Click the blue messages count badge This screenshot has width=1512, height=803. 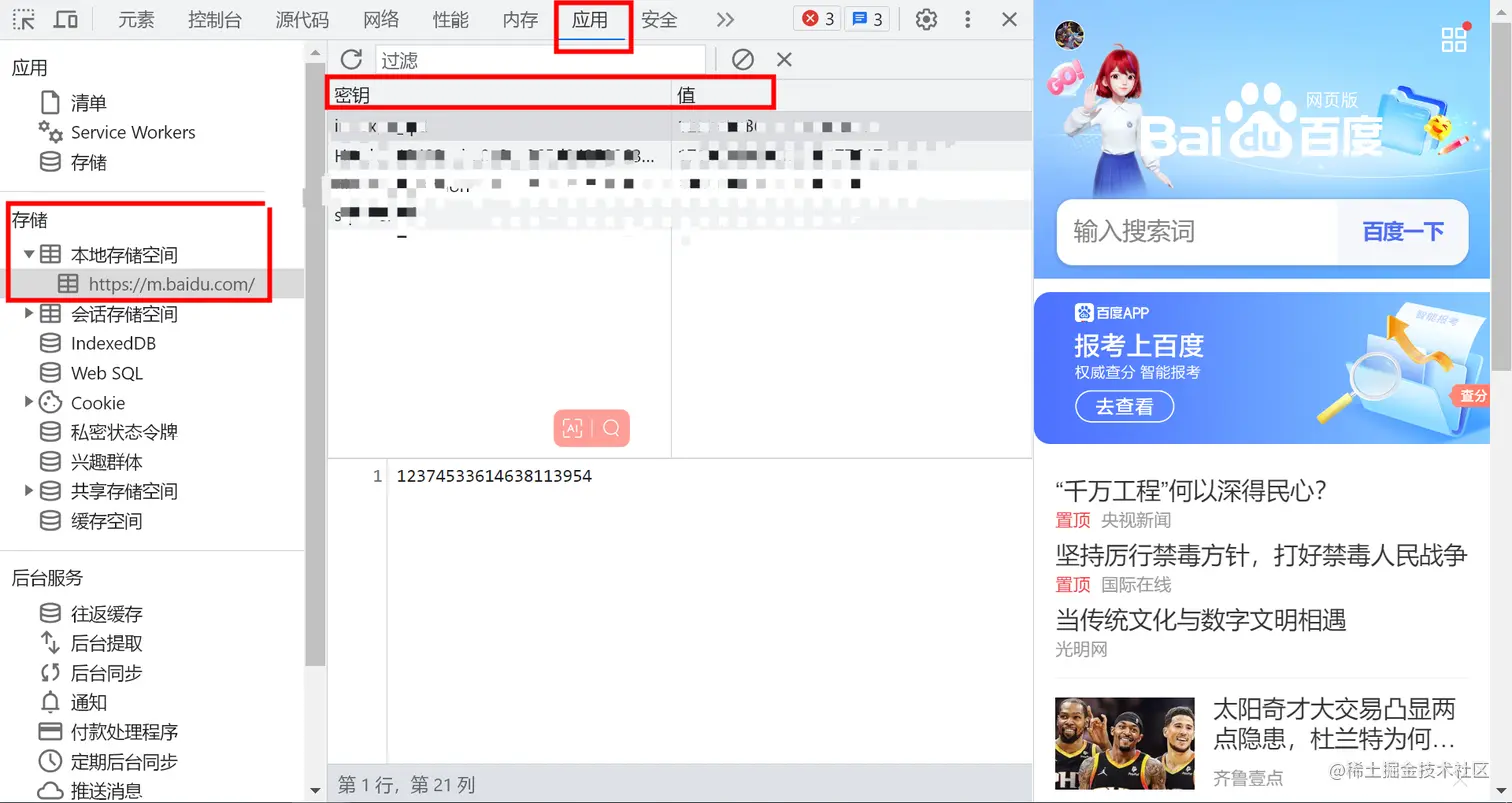866,19
